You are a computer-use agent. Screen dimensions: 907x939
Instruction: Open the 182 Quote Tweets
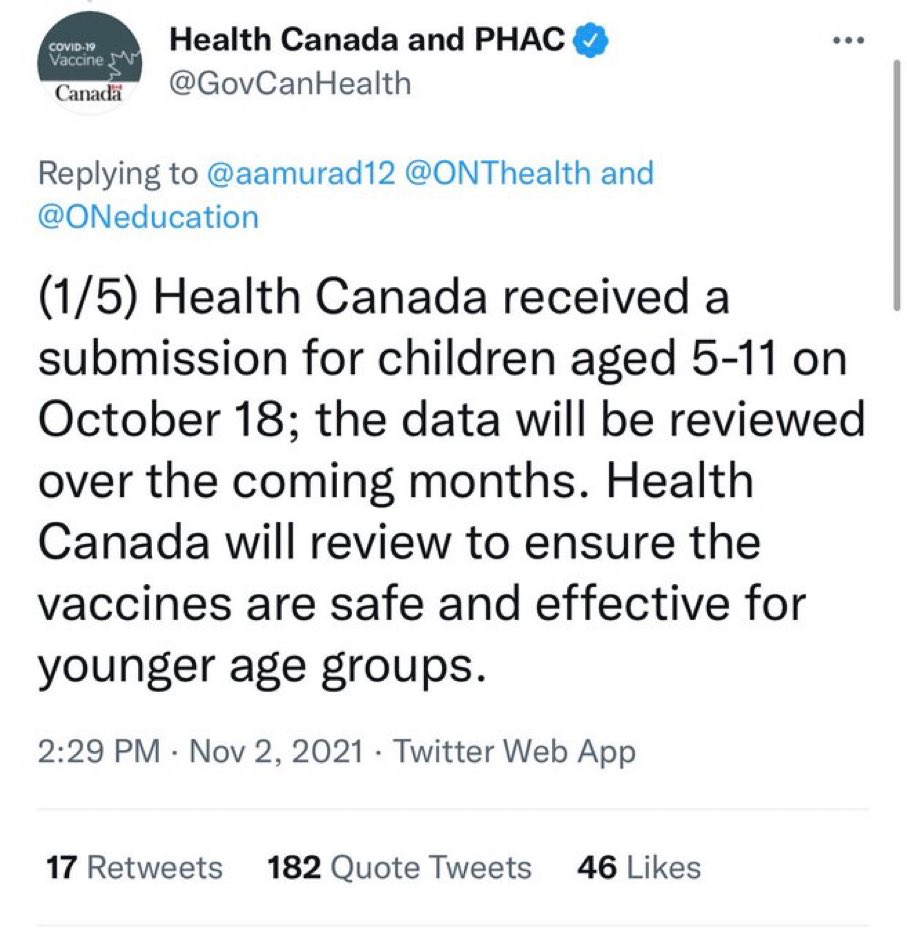coord(398,868)
